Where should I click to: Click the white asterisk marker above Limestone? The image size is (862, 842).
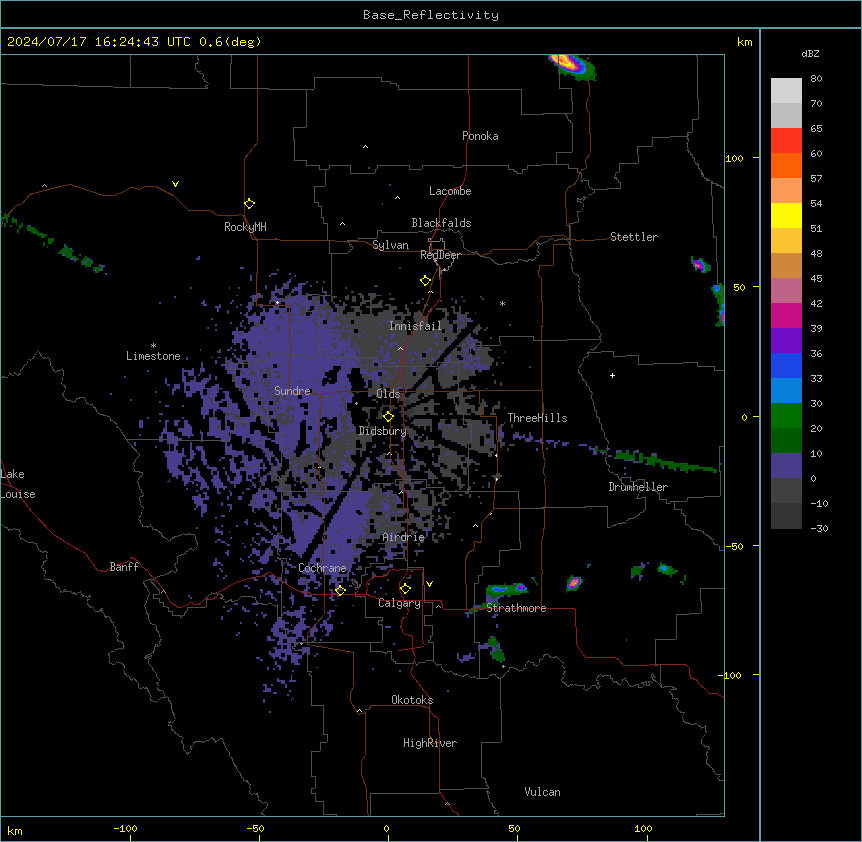(153, 346)
